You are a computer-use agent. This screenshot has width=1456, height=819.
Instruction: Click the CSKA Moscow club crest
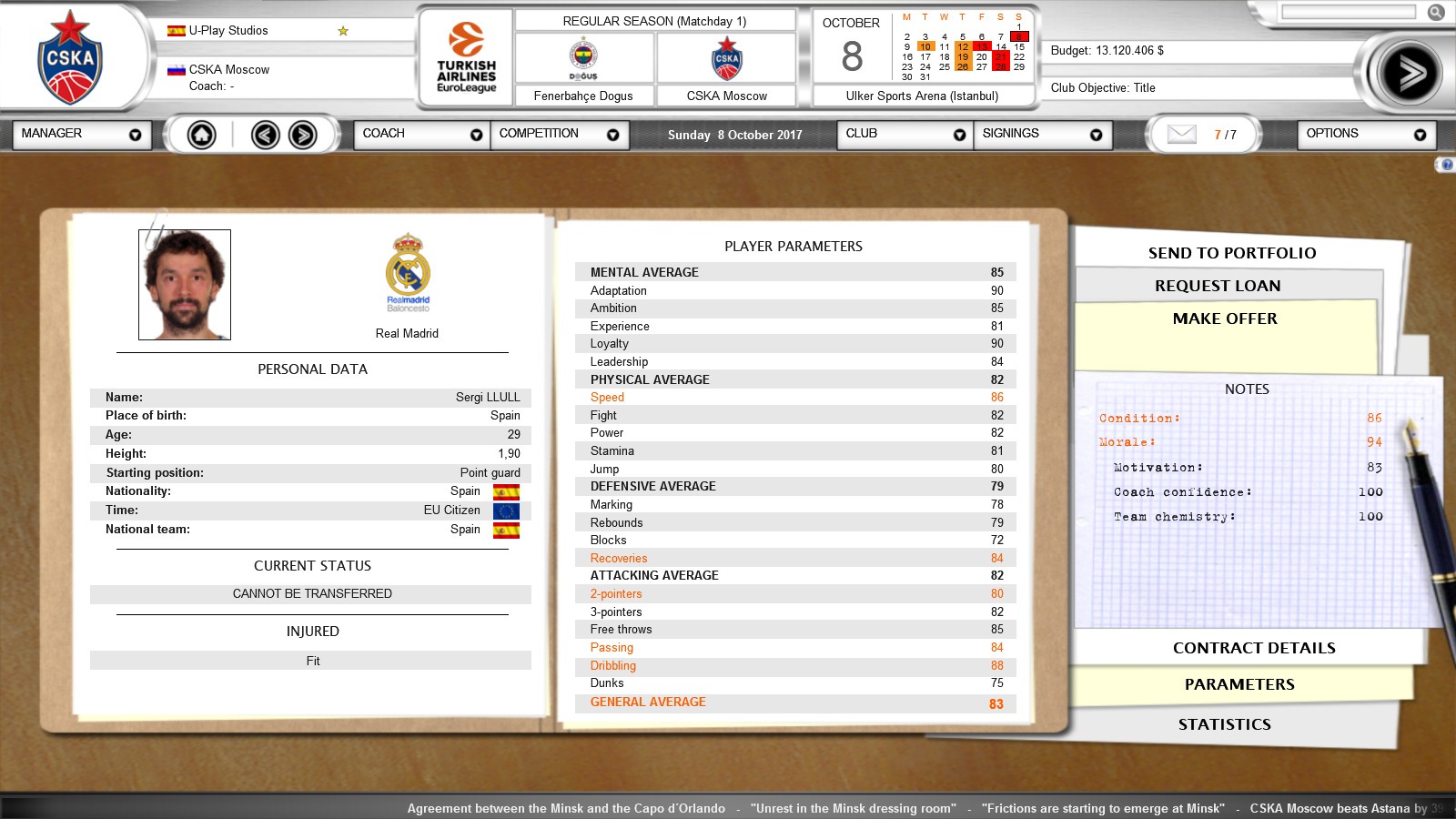69,57
